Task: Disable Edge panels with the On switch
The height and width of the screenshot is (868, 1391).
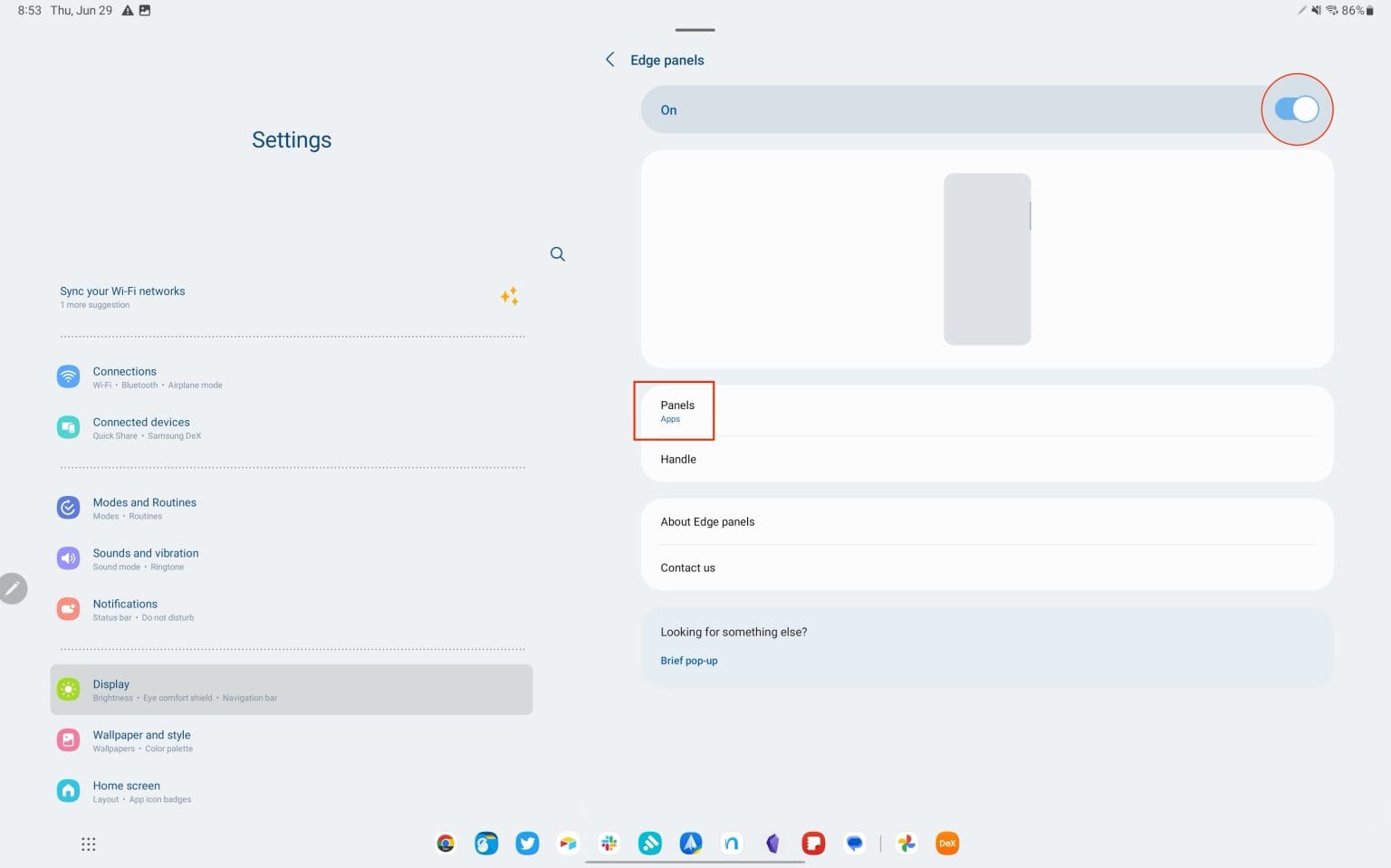Action: pyautogui.click(x=1297, y=109)
